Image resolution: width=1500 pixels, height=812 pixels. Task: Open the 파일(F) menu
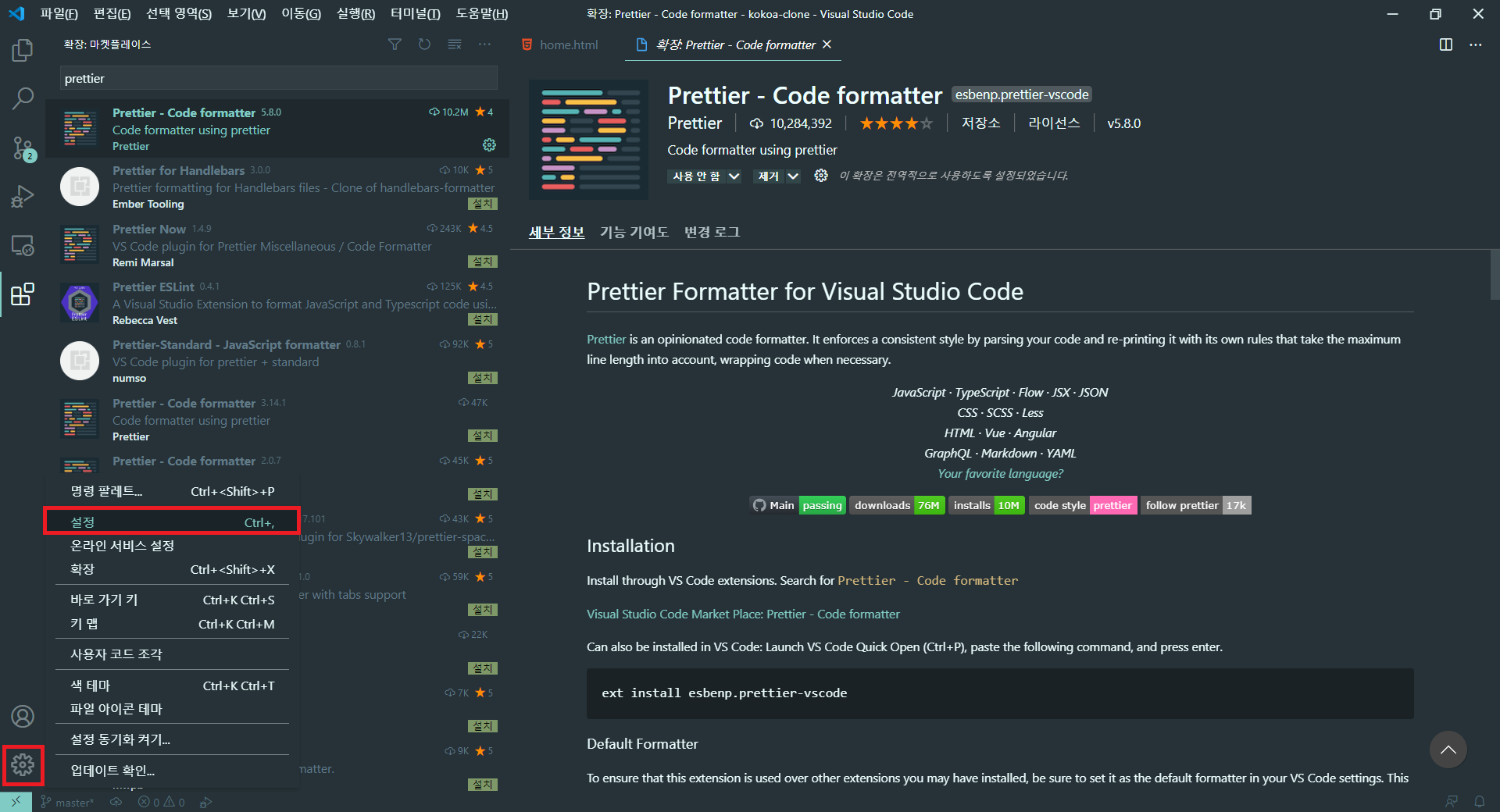59,14
